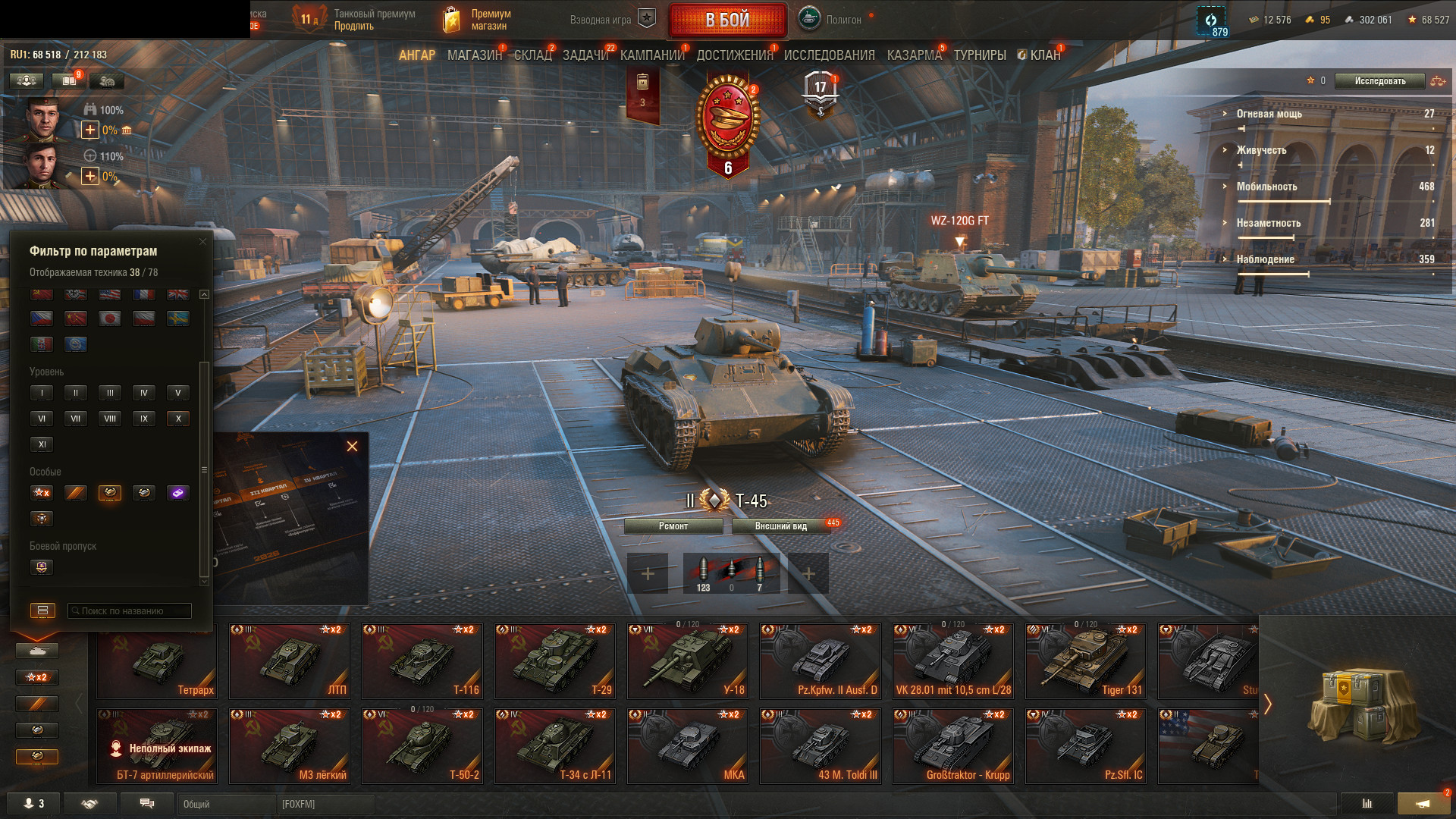Toggle the Sweden nation filter flag
Screen dimensions: 1456x819
[178, 318]
